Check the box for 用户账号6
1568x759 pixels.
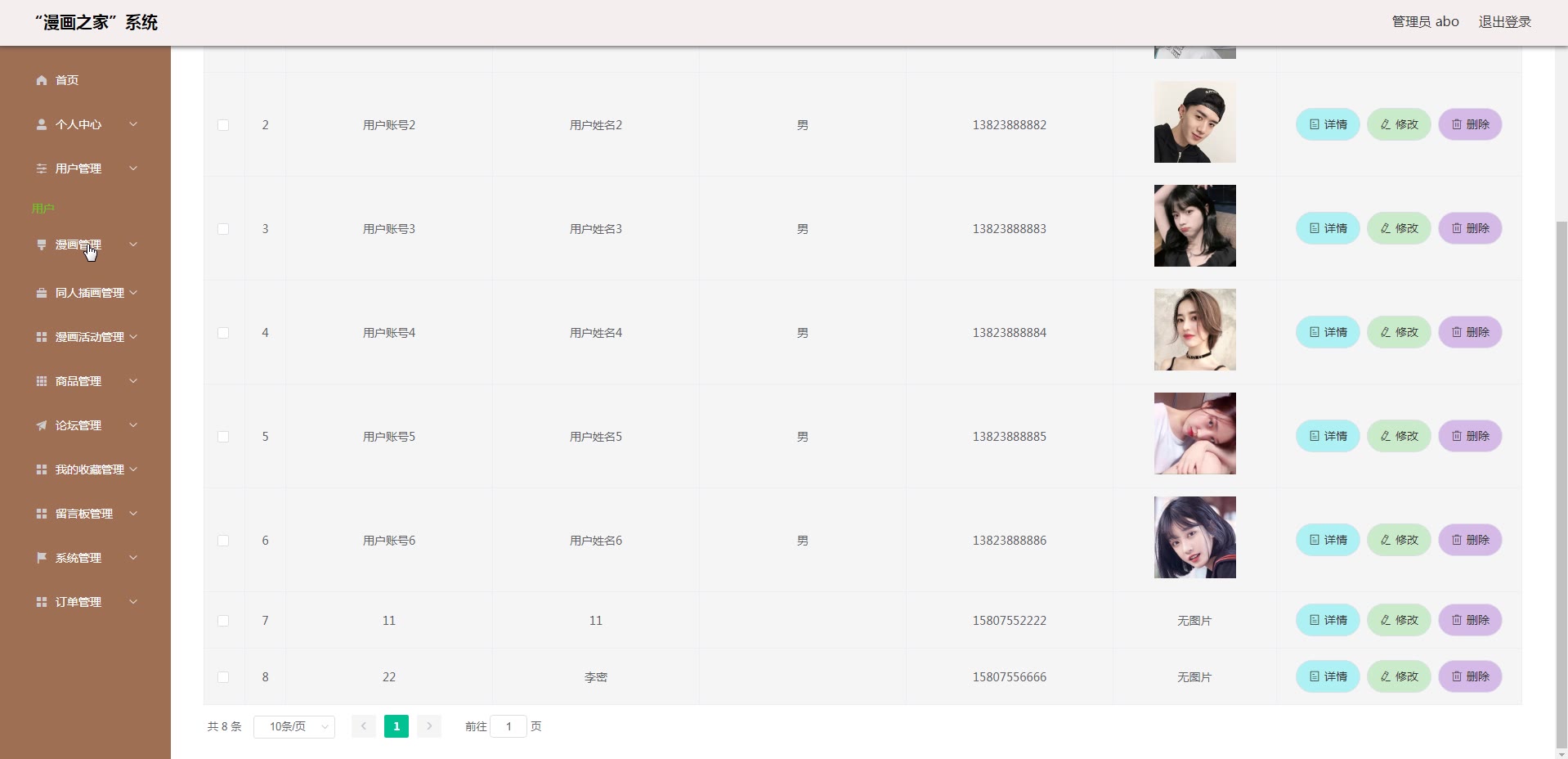point(223,541)
